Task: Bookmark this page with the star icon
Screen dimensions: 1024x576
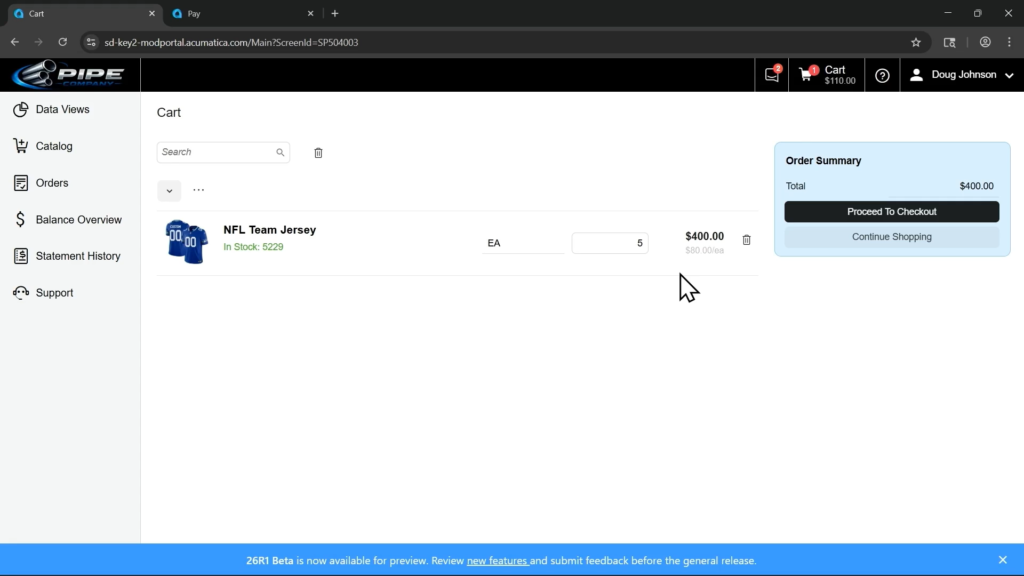Action: (915, 42)
